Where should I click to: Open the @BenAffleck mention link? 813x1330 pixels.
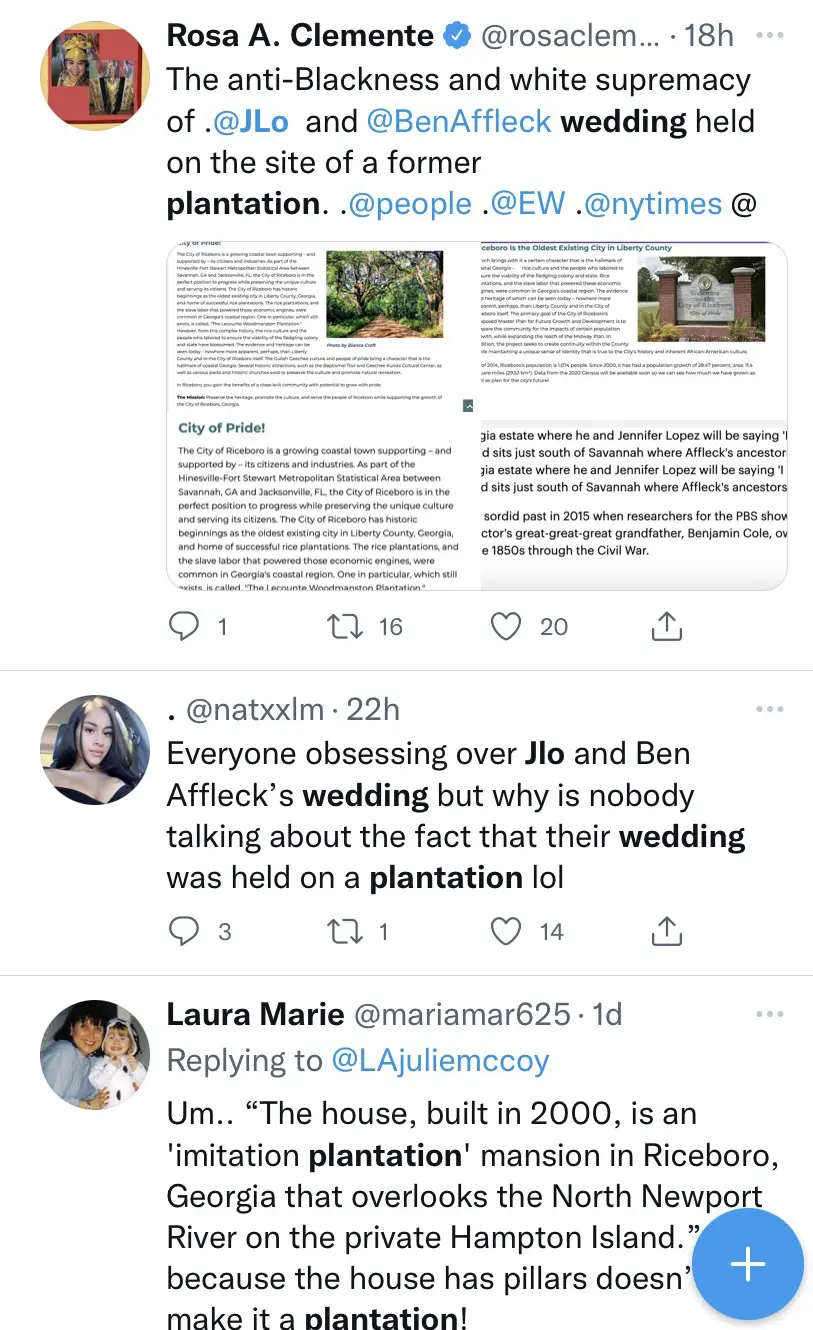click(x=459, y=122)
